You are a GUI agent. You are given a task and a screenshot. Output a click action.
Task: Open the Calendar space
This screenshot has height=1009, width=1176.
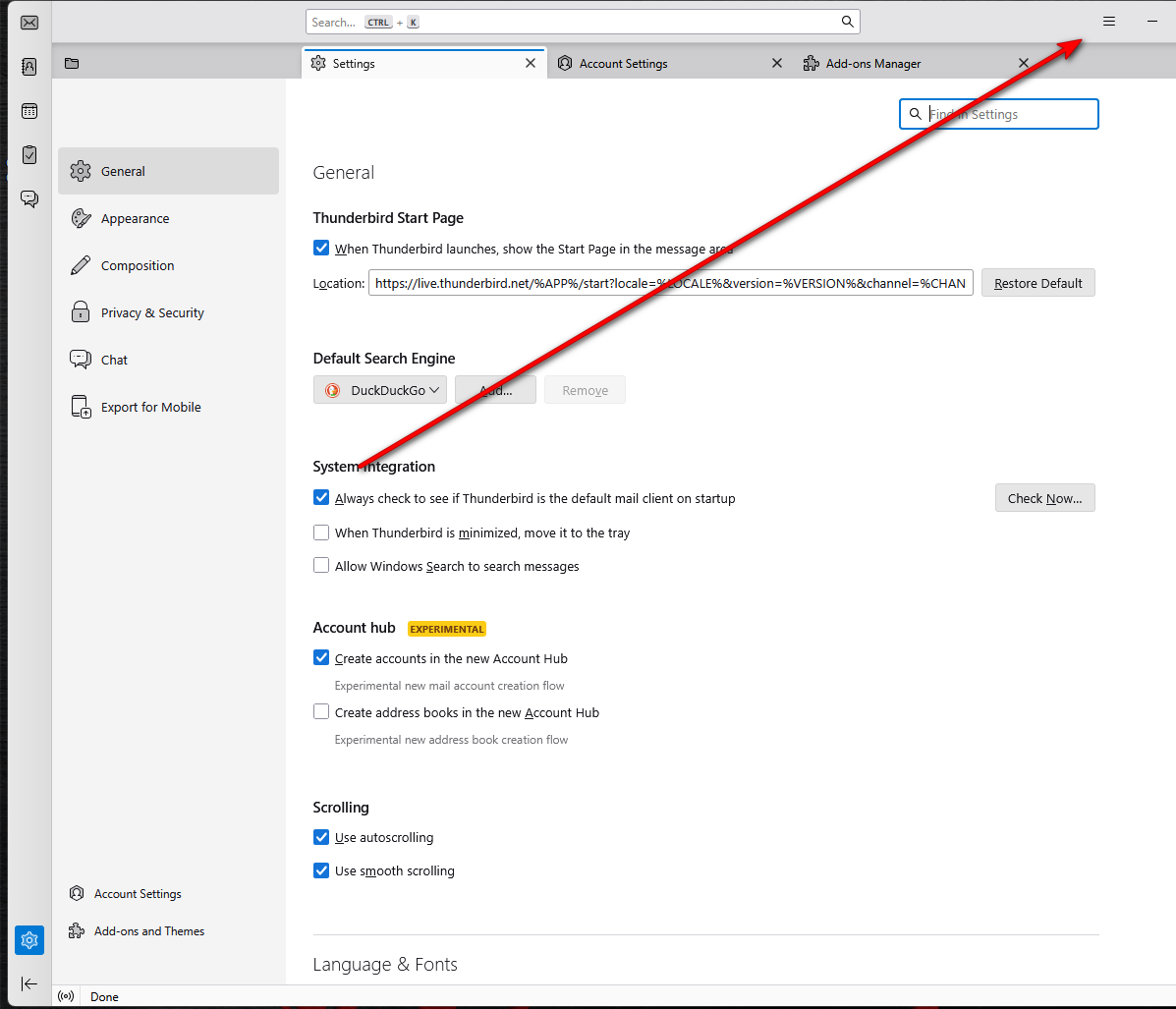tap(29, 111)
